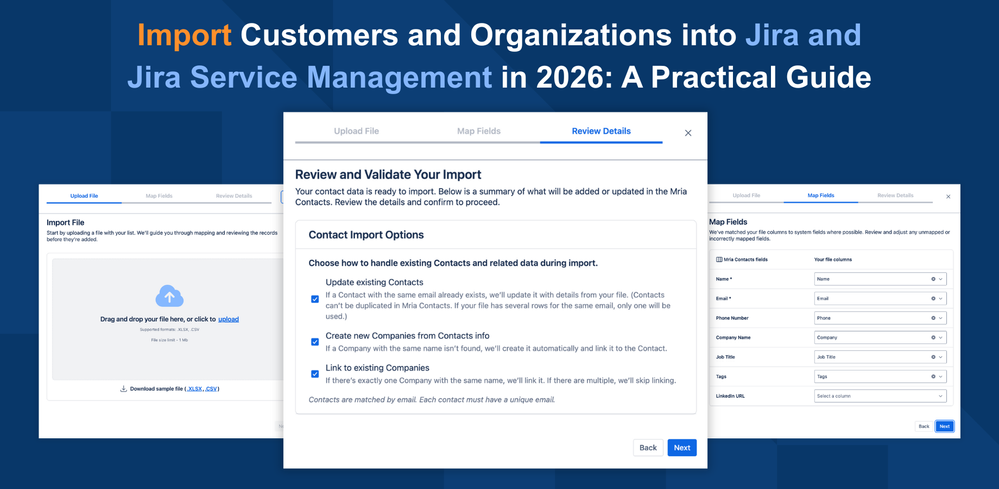The height and width of the screenshot is (489, 999).
Task: Select Map Fields tab in Import File dialog
Action: click(x=159, y=195)
